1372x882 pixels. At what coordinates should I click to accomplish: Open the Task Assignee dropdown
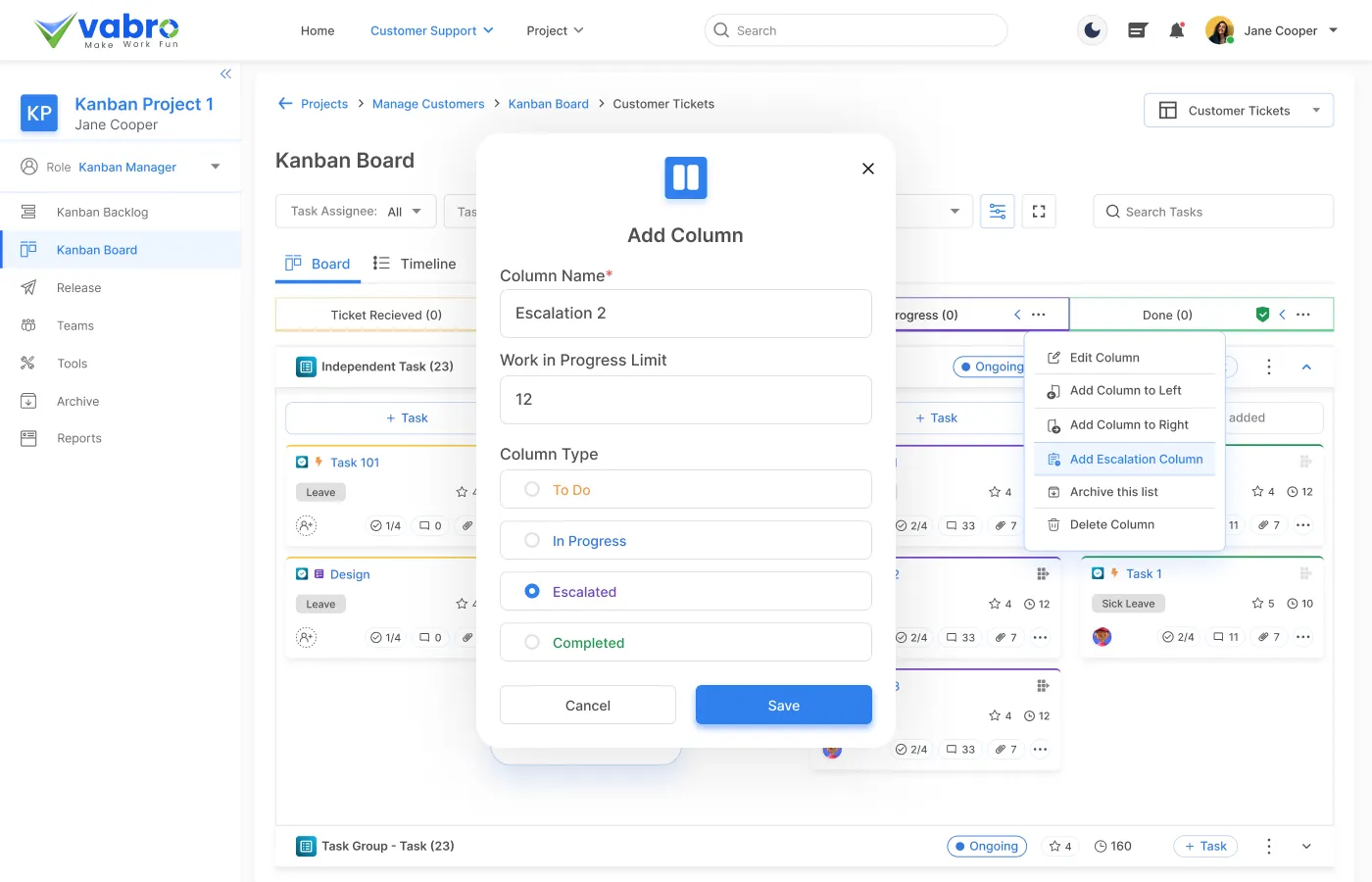pyautogui.click(x=356, y=212)
